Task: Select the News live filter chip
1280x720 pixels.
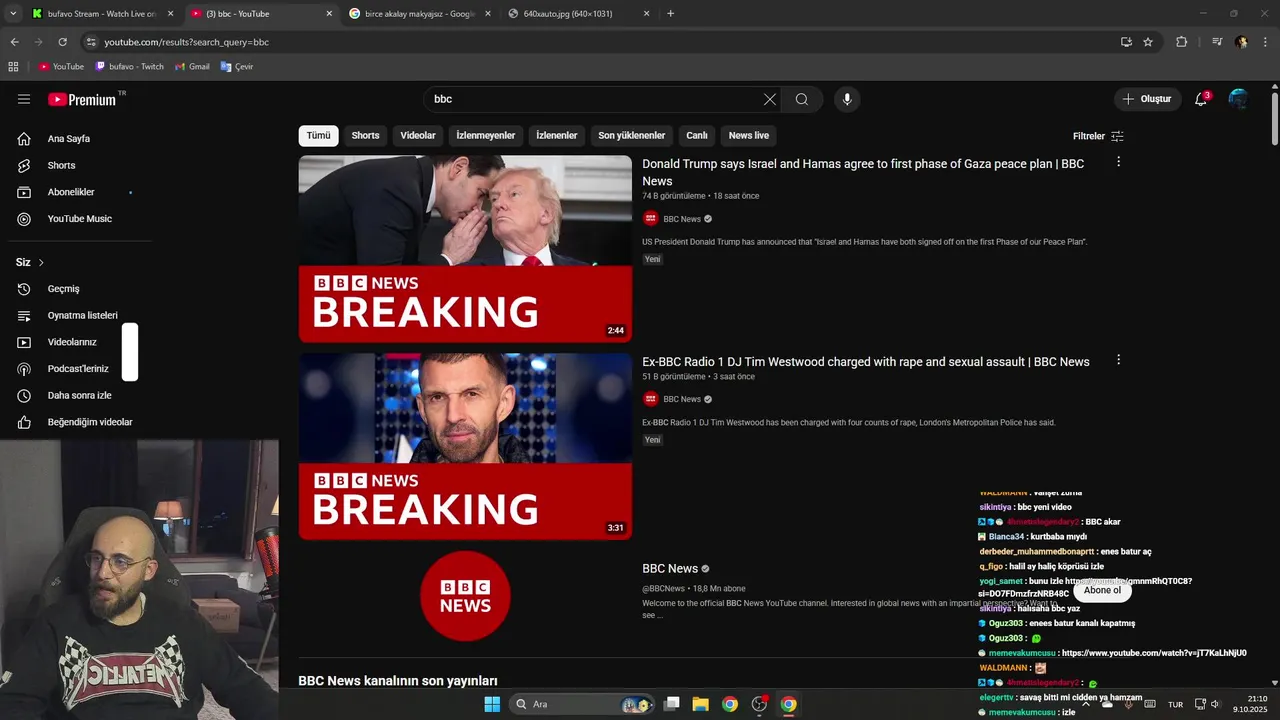Action: [749, 136]
